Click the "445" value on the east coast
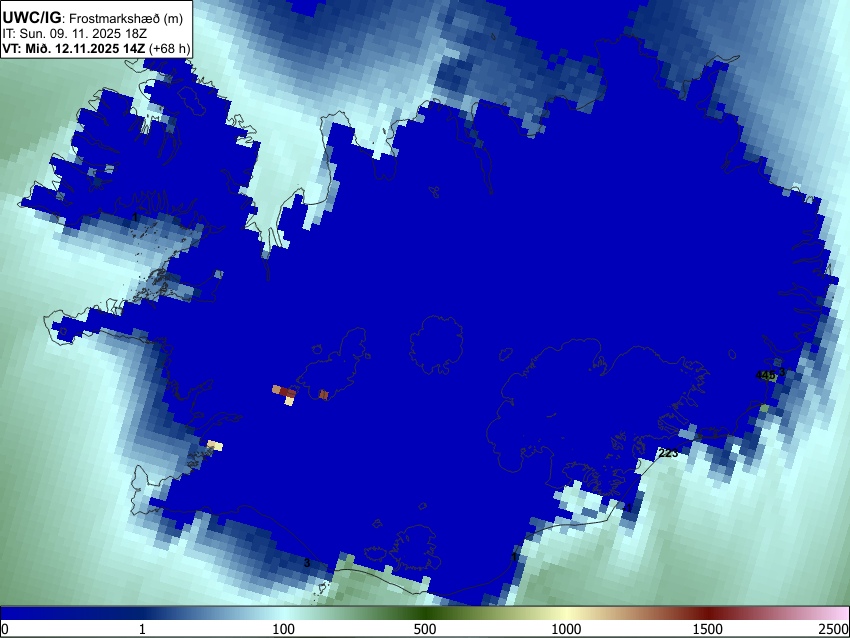Viewport: 850px width, 638px height. (x=765, y=375)
